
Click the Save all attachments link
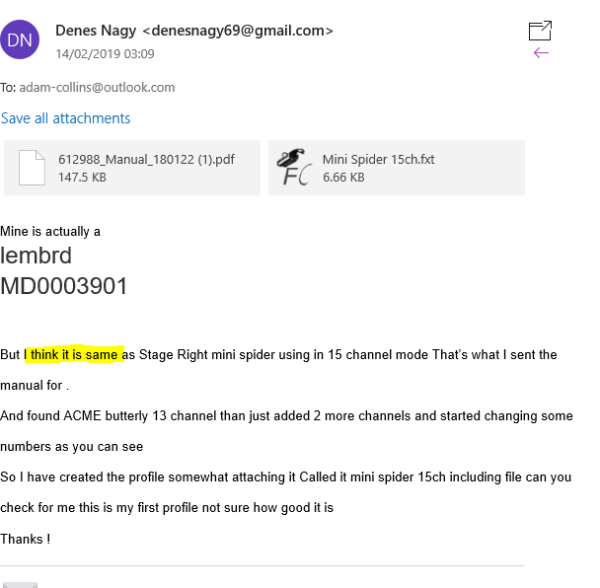pyautogui.click(x=65, y=118)
